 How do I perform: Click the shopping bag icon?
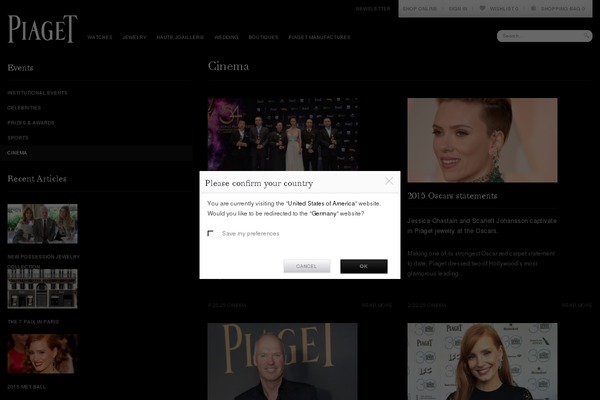[x=533, y=8]
